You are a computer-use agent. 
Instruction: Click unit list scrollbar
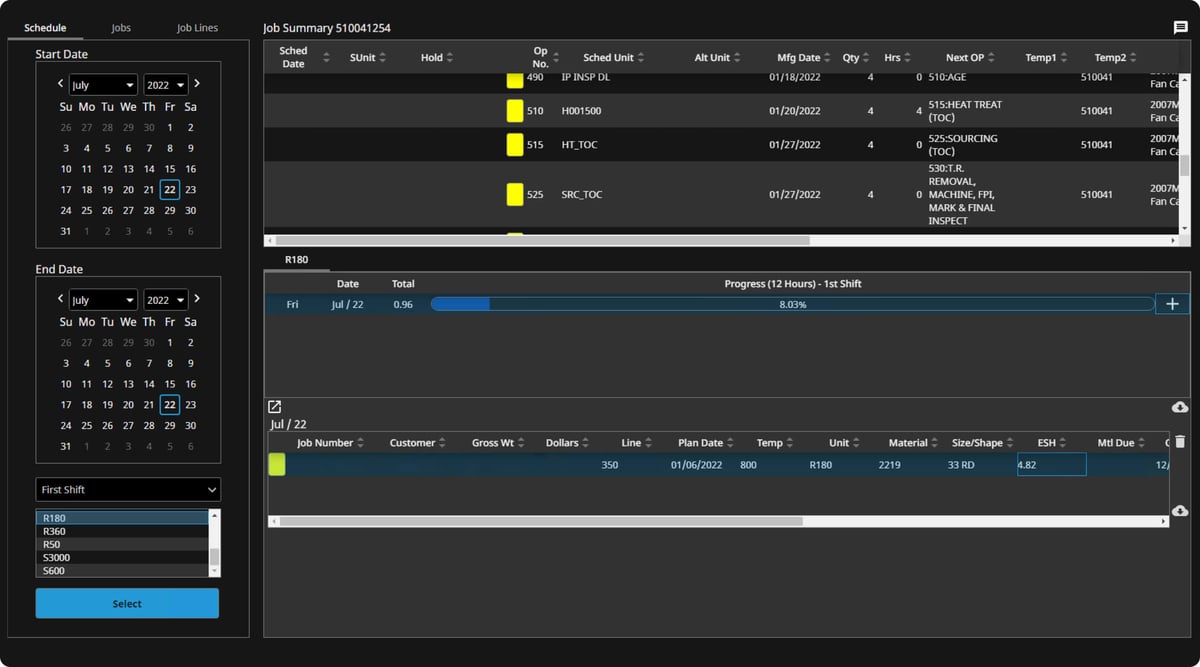tap(214, 557)
